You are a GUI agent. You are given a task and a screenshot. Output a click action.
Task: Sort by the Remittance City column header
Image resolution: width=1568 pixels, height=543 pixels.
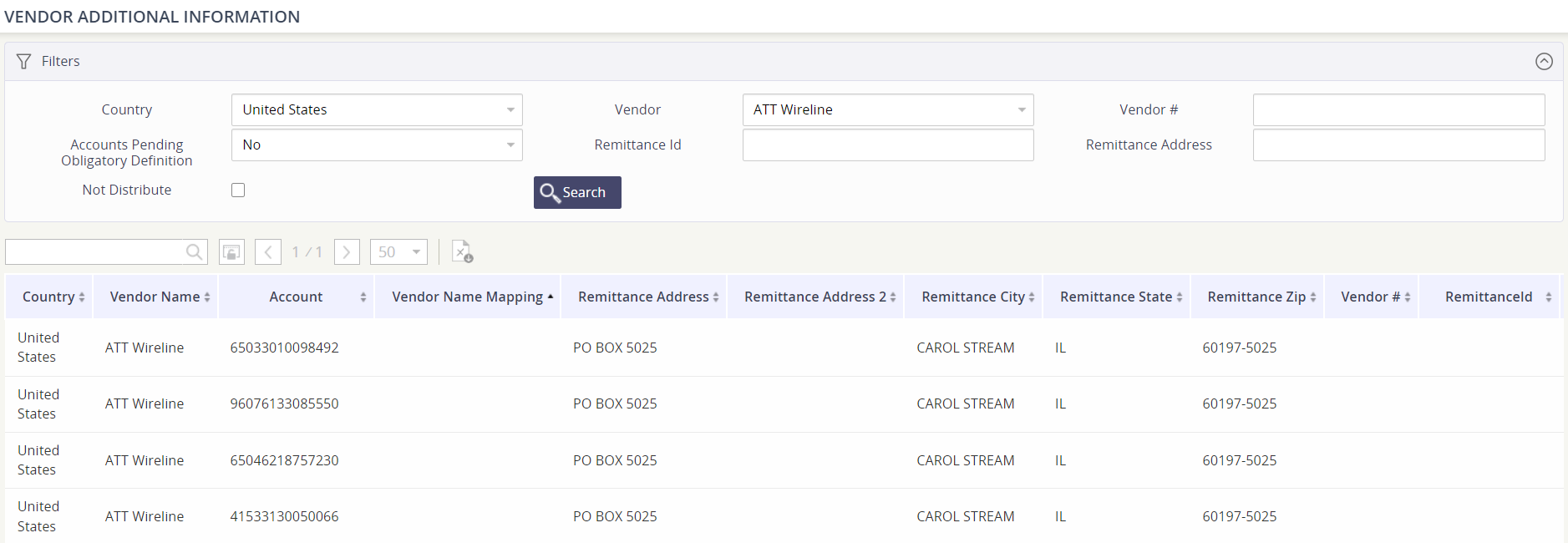click(x=973, y=297)
